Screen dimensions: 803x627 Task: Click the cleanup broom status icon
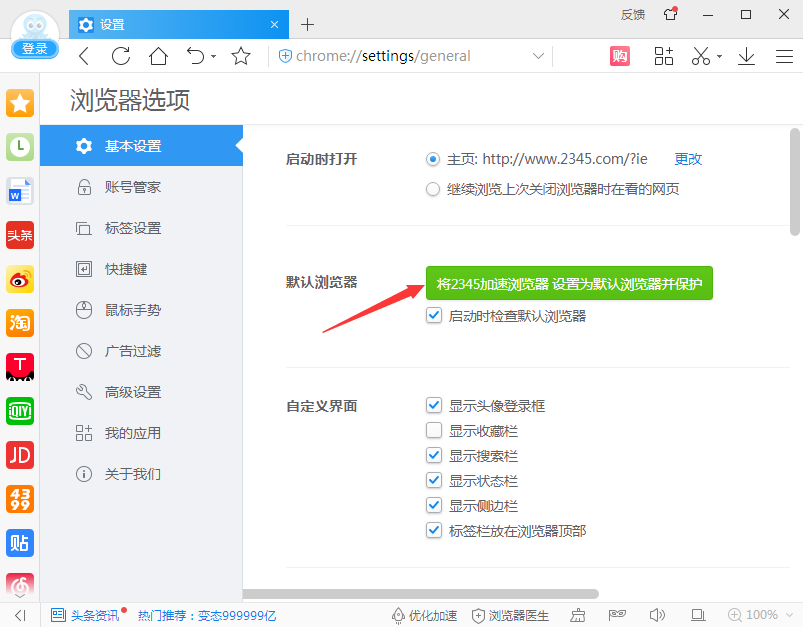578,615
